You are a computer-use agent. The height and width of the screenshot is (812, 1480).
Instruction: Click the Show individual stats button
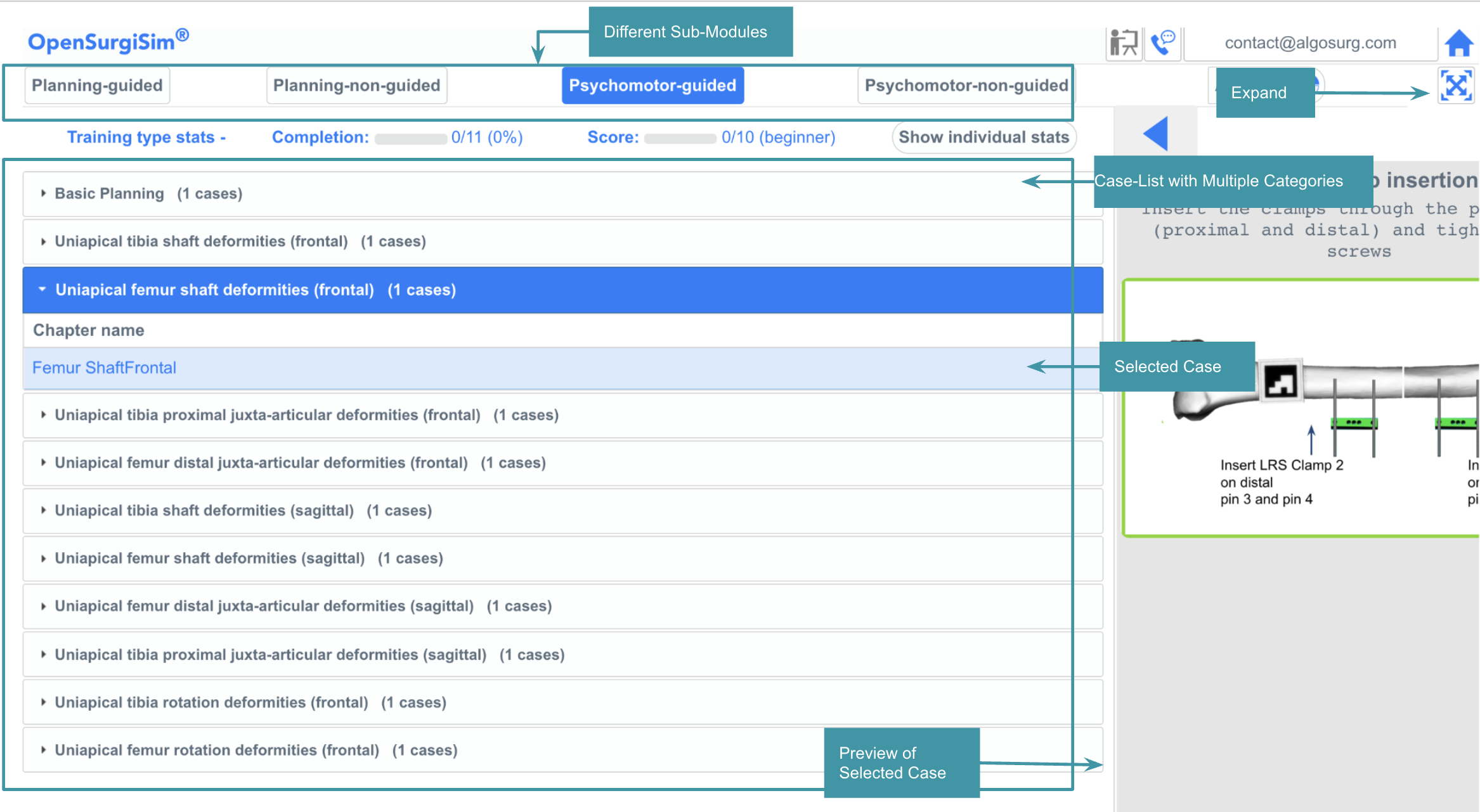pyautogui.click(x=983, y=137)
